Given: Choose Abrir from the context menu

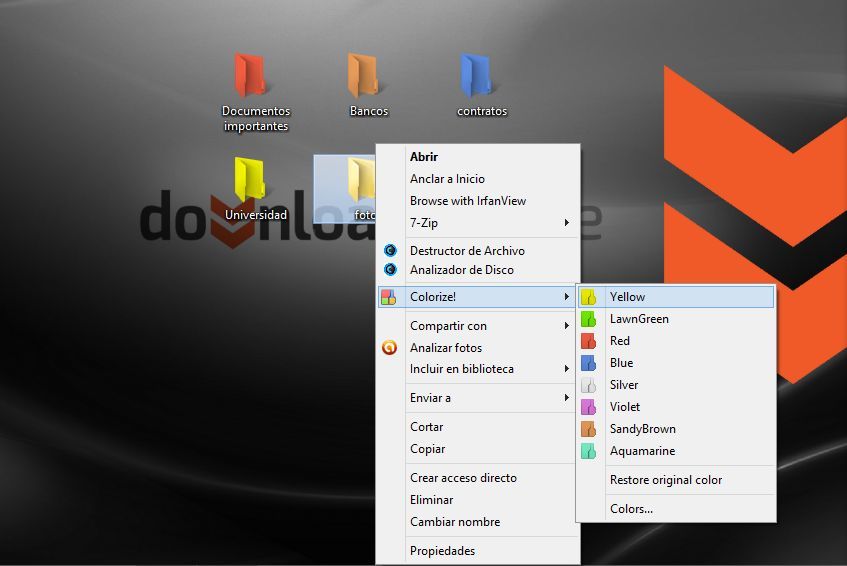Looking at the screenshot, I should [x=478, y=157].
